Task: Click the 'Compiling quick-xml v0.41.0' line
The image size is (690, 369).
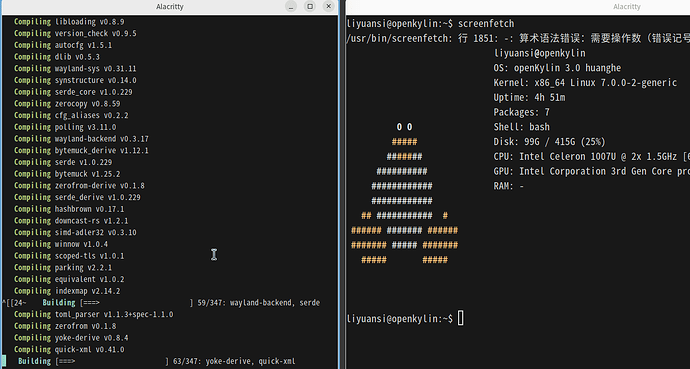Action: [69, 349]
